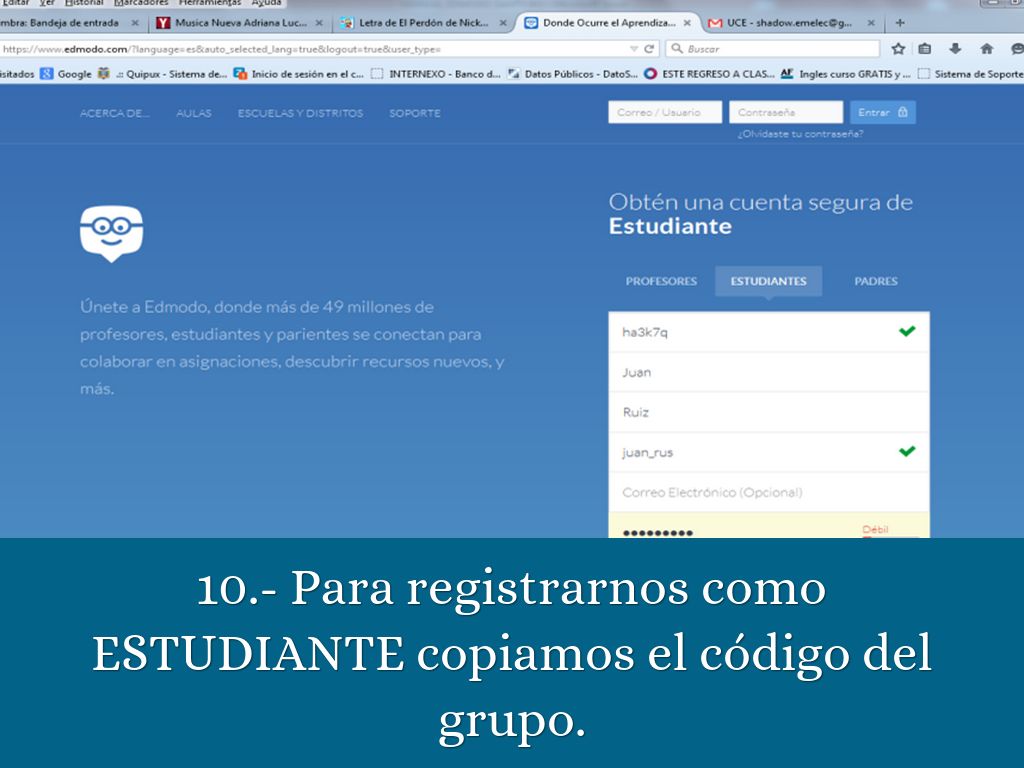Reload page with the refresh icon
1024x768 pixels.
click(650, 48)
